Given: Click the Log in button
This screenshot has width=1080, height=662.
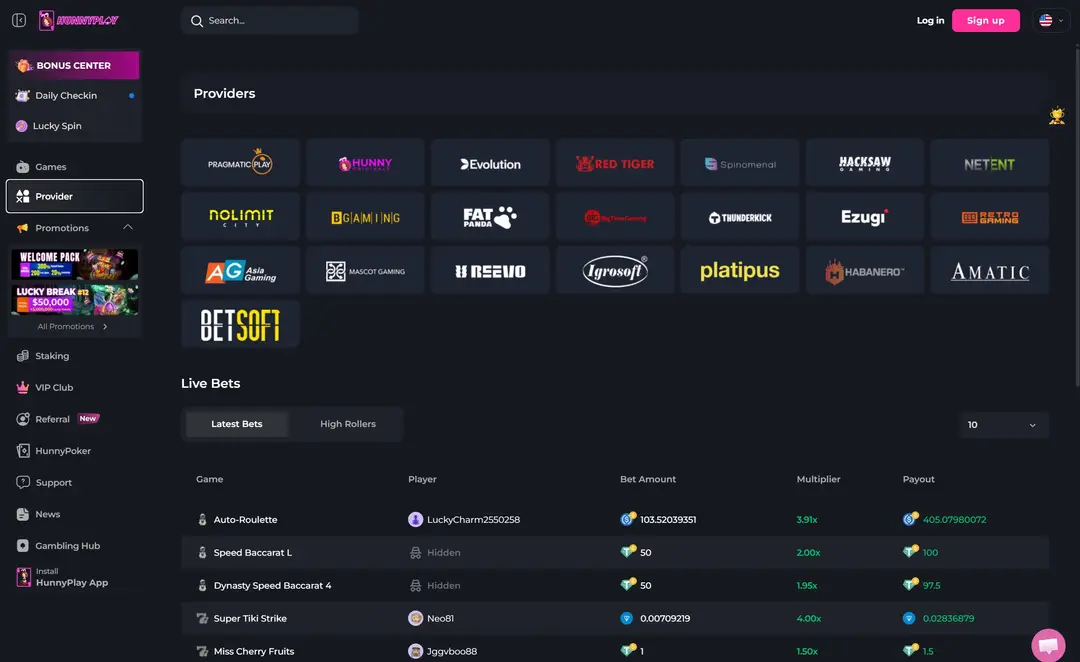Looking at the screenshot, I should click(x=930, y=21).
